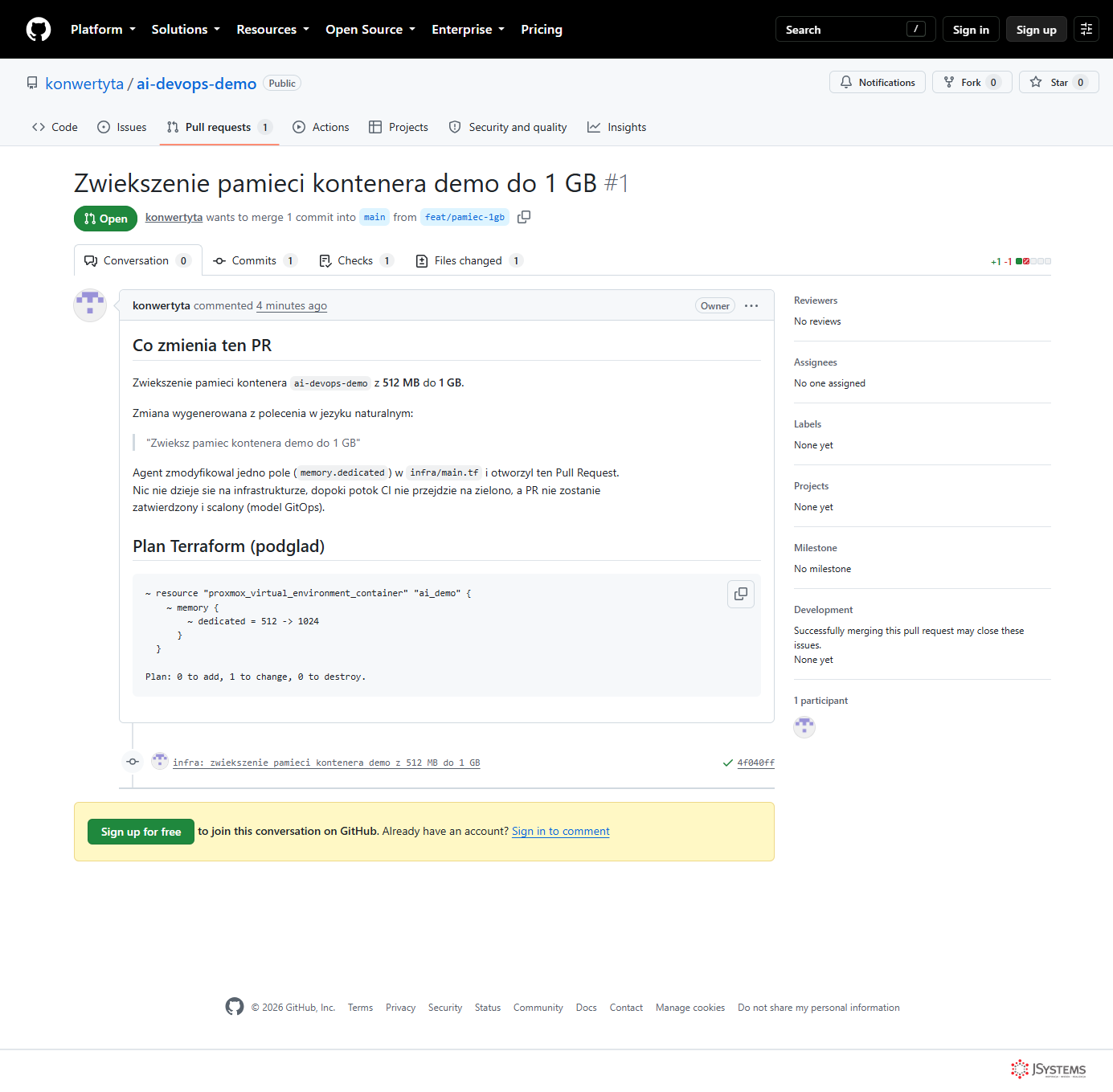This screenshot has width=1113, height=1092.
Task: Open the Platform dropdown menu
Action: 103,30
